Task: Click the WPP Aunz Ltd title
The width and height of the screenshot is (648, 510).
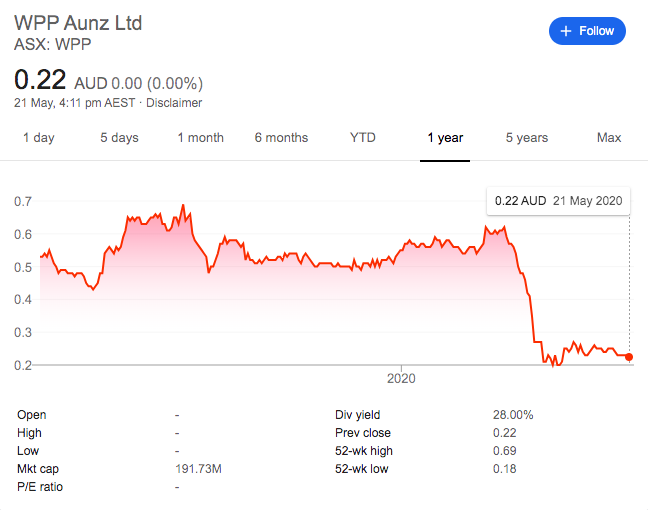Action: [x=78, y=23]
